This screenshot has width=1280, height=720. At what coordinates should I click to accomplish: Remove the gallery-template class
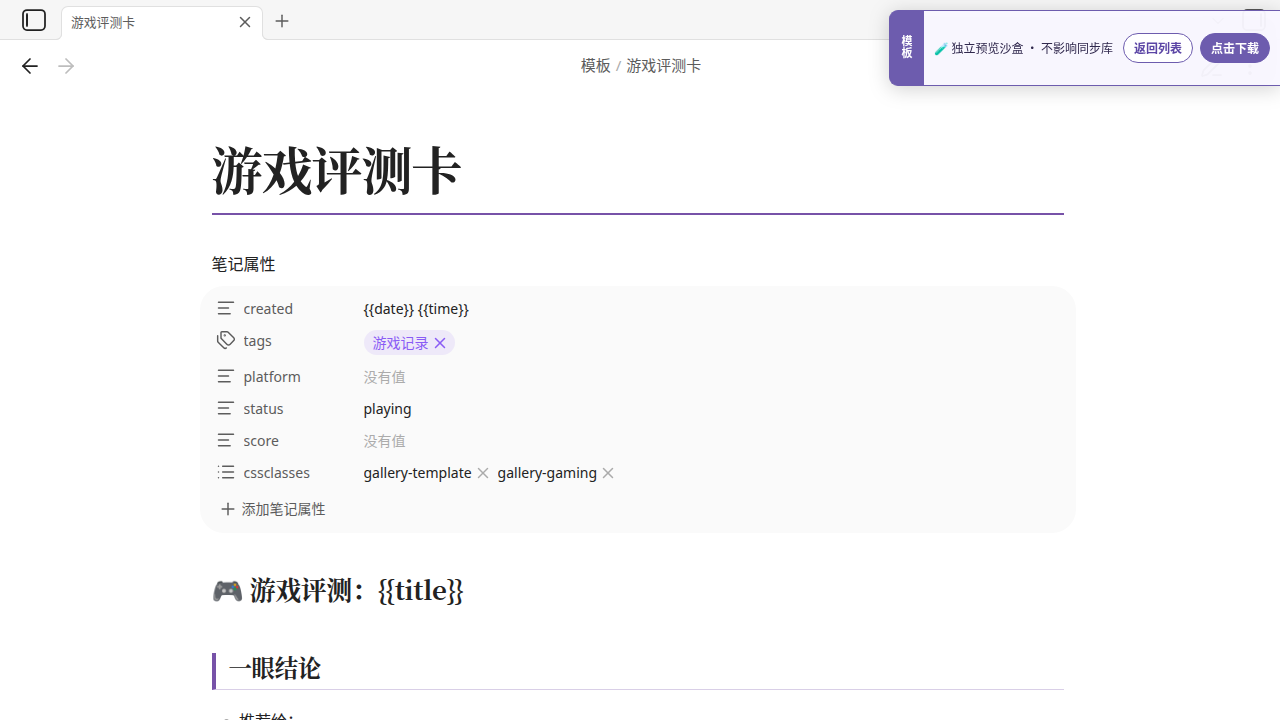[483, 473]
